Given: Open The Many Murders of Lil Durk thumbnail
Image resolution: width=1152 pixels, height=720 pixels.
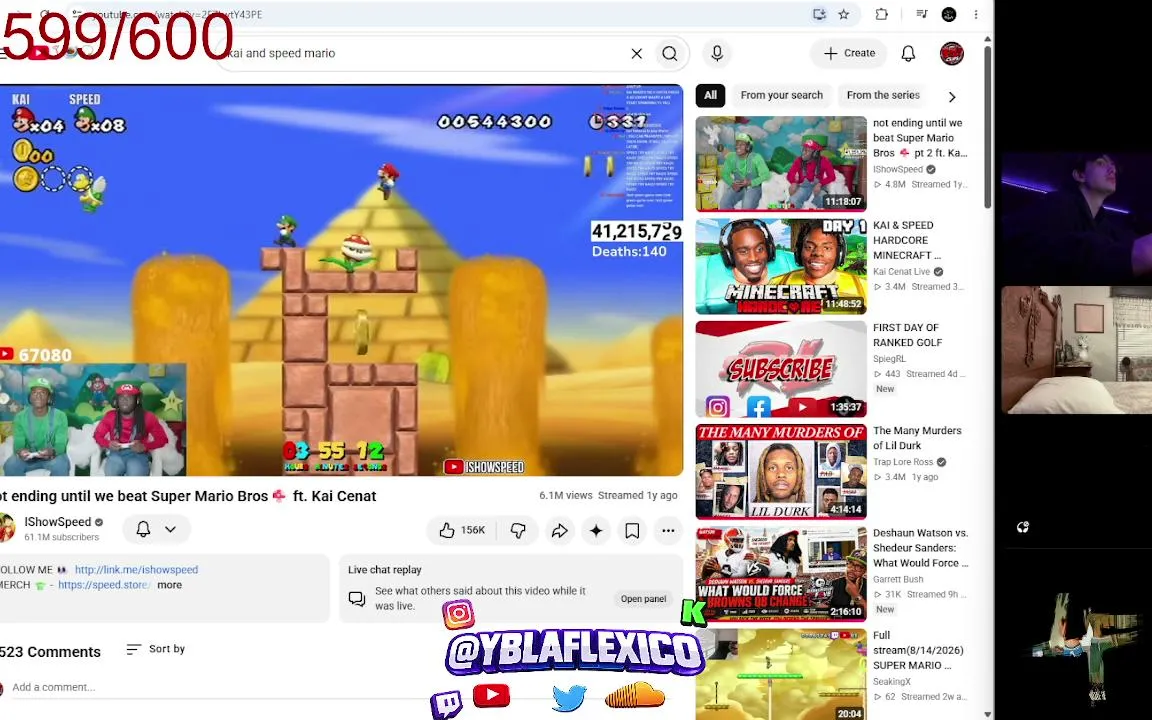Looking at the screenshot, I should (x=781, y=471).
